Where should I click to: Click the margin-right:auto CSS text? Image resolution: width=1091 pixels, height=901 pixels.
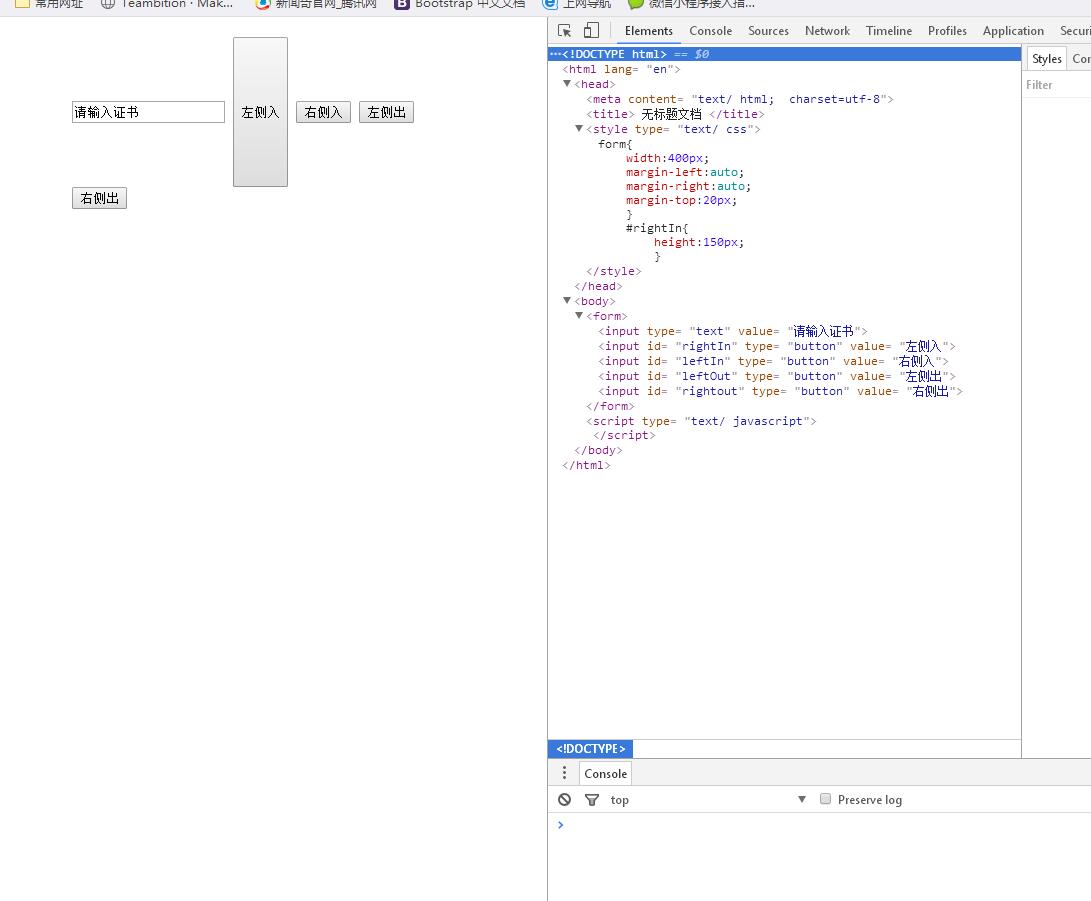click(x=688, y=186)
